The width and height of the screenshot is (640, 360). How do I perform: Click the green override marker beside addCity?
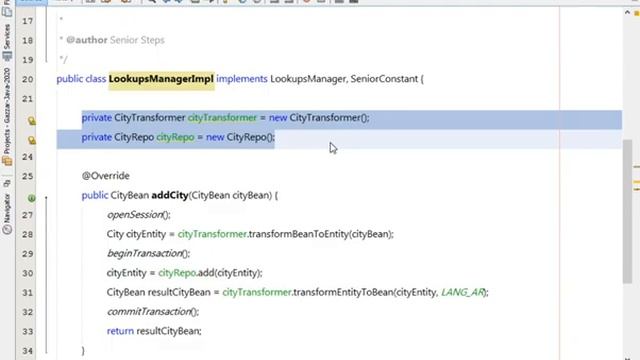click(x=31, y=198)
